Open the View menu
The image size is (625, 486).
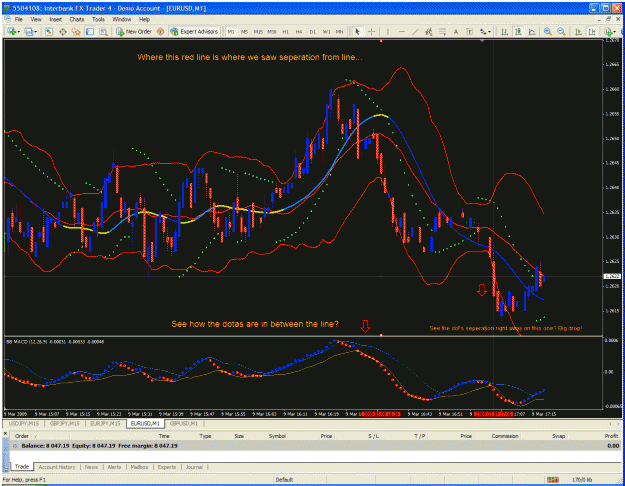point(36,19)
